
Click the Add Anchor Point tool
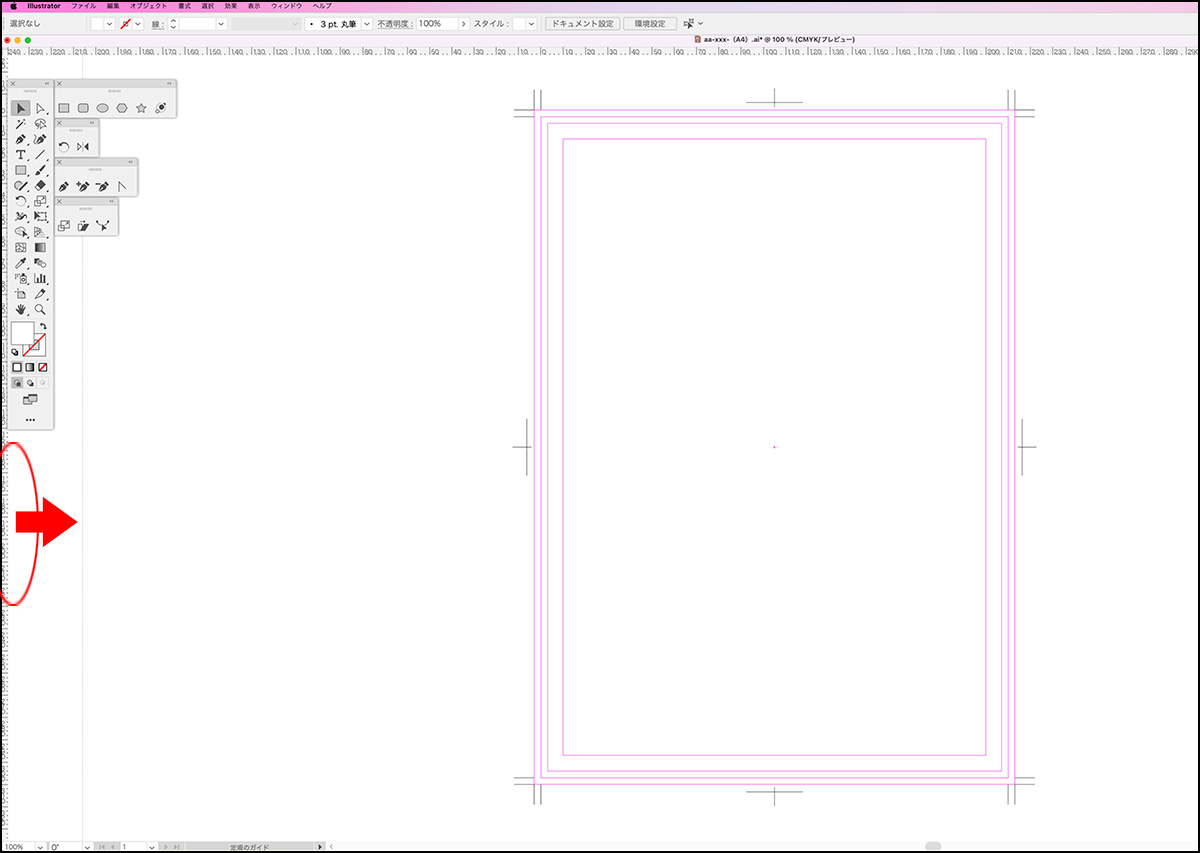tap(82, 186)
